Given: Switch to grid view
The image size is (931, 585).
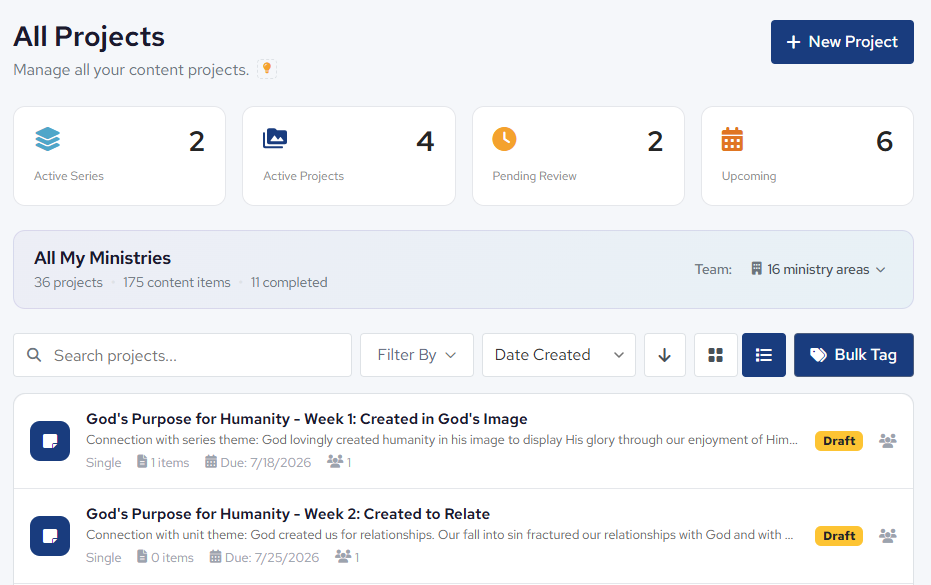Looking at the screenshot, I should click(715, 355).
